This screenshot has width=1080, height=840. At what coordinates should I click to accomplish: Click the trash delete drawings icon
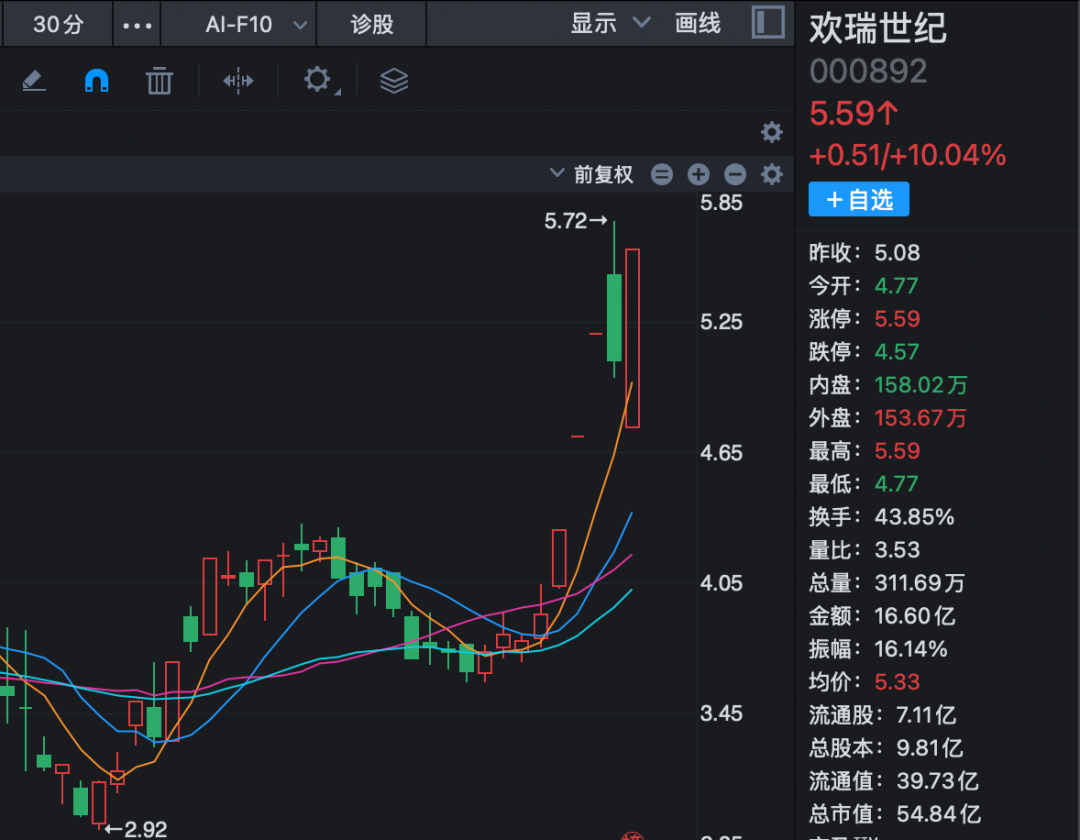(x=159, y=81)
